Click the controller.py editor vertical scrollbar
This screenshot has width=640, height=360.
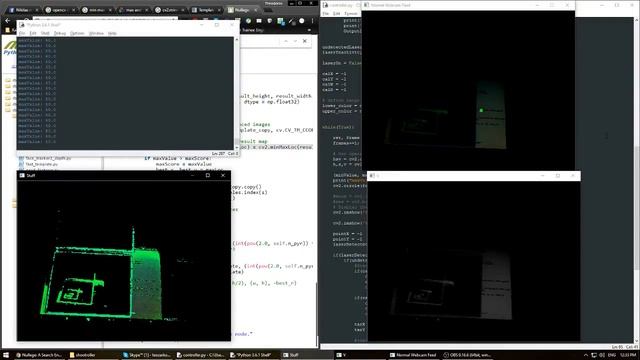(x=637, y=180)
